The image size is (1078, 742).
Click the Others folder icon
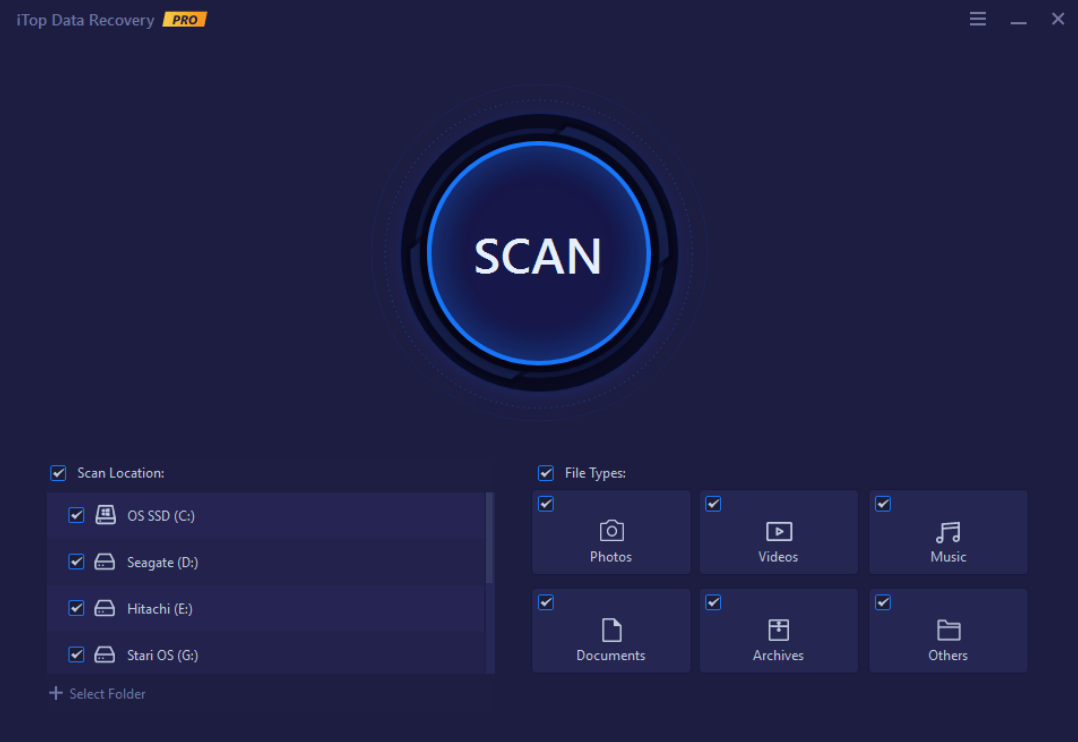[x=949, y=630]
